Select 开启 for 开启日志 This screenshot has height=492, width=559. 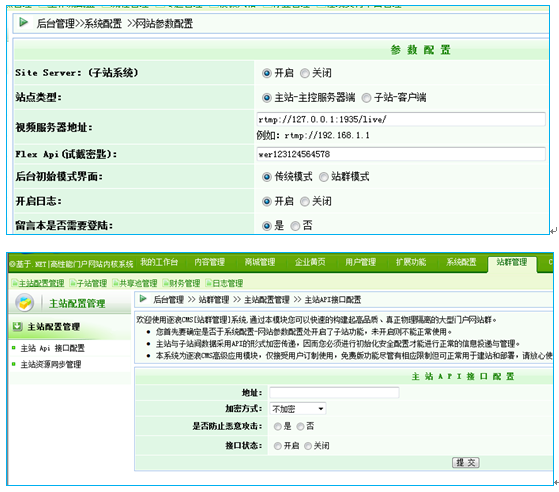coord(267,202)
